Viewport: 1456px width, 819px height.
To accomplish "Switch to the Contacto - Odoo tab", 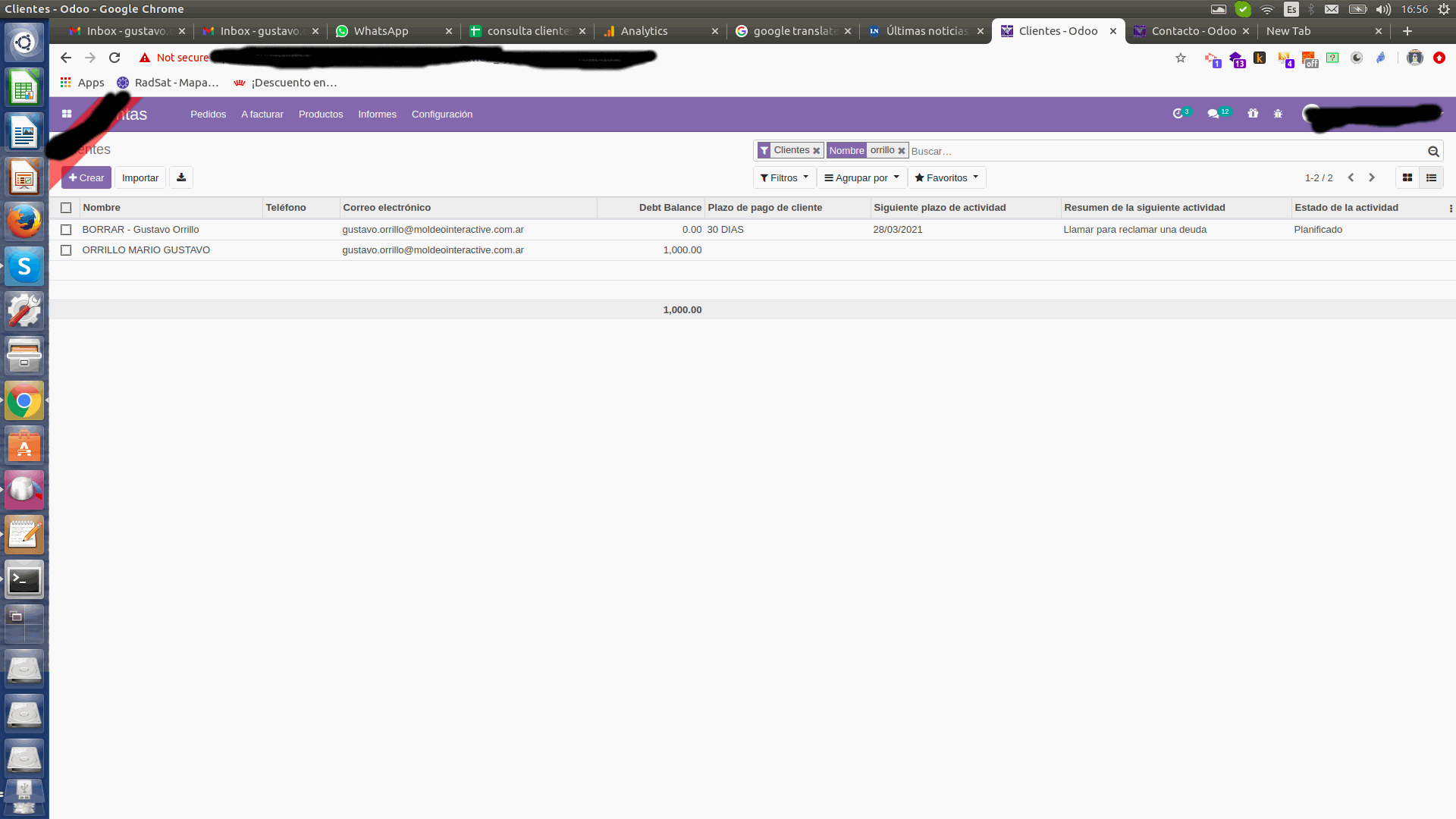I will pos(1191,31).
